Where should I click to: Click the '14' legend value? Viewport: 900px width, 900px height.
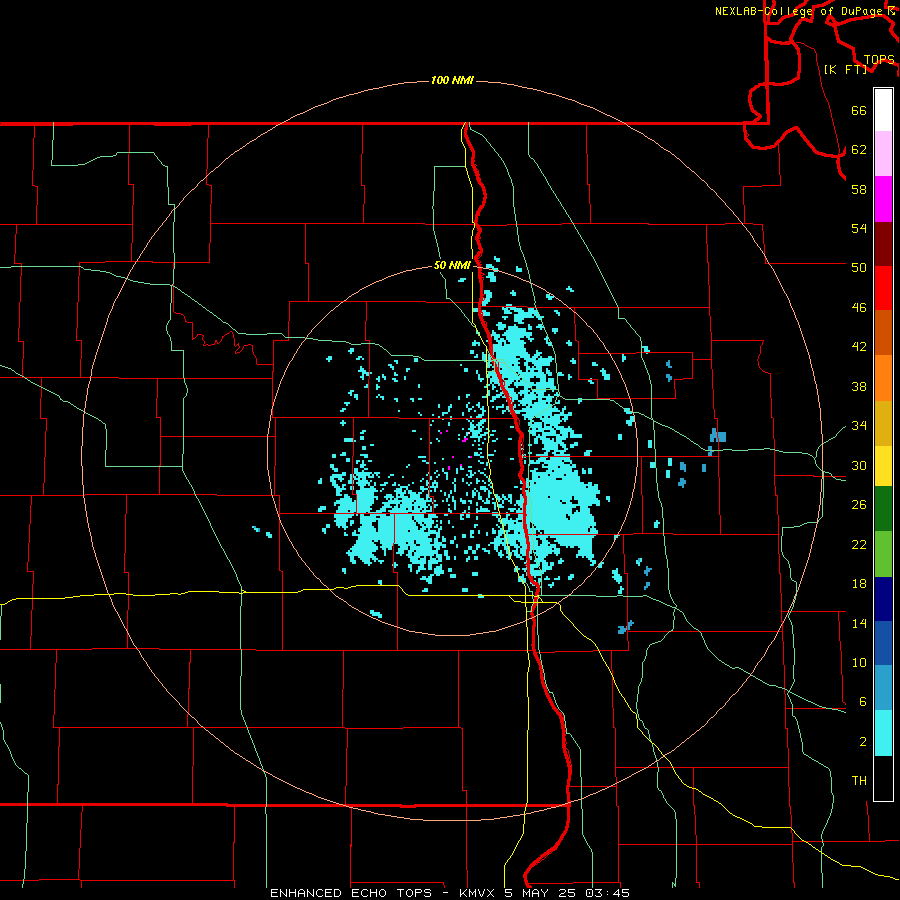pyautogui.click(x=859, y=623)
